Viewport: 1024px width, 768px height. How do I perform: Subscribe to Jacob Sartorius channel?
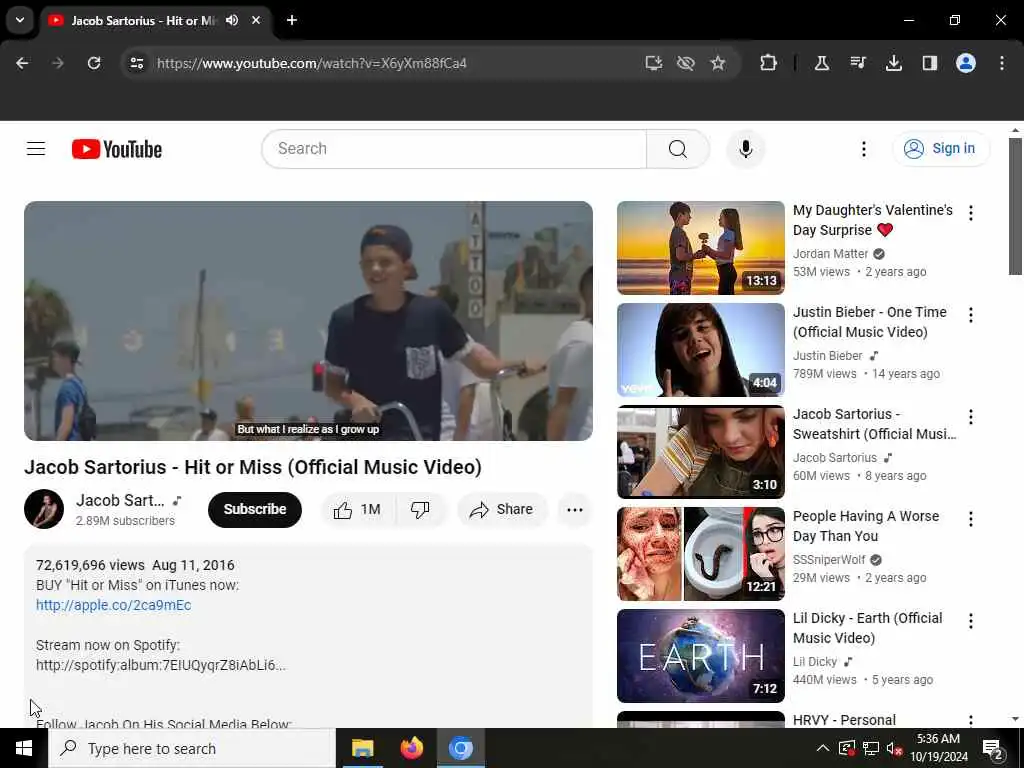coord(255,509)
